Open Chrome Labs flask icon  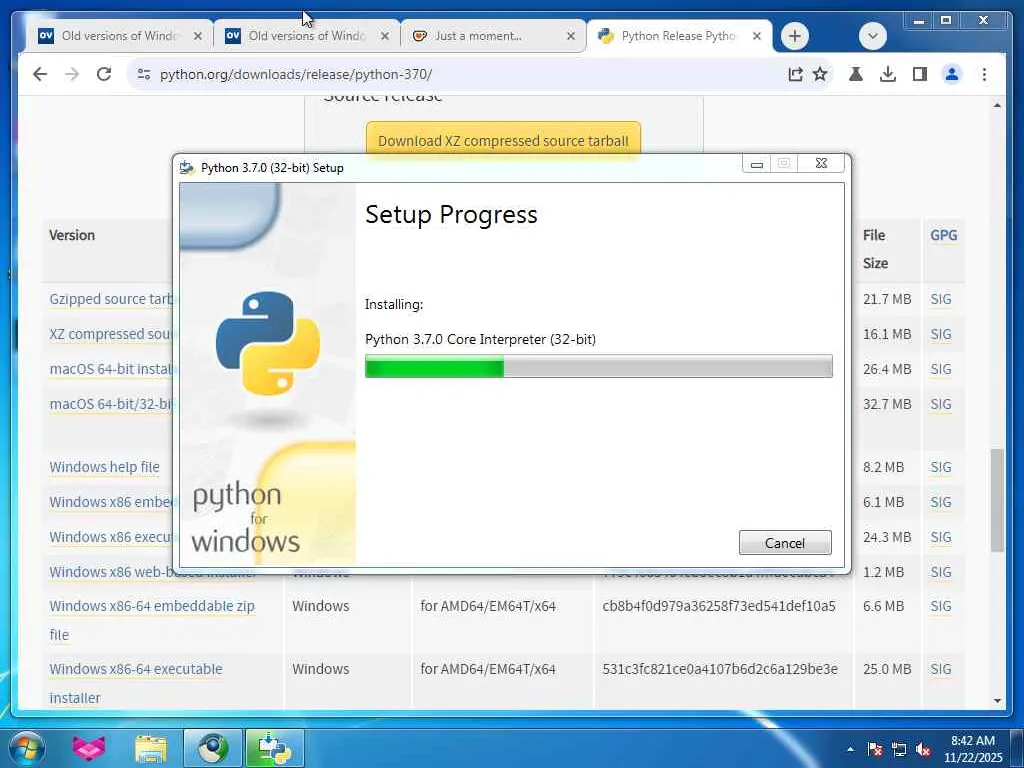pos(856,74)
